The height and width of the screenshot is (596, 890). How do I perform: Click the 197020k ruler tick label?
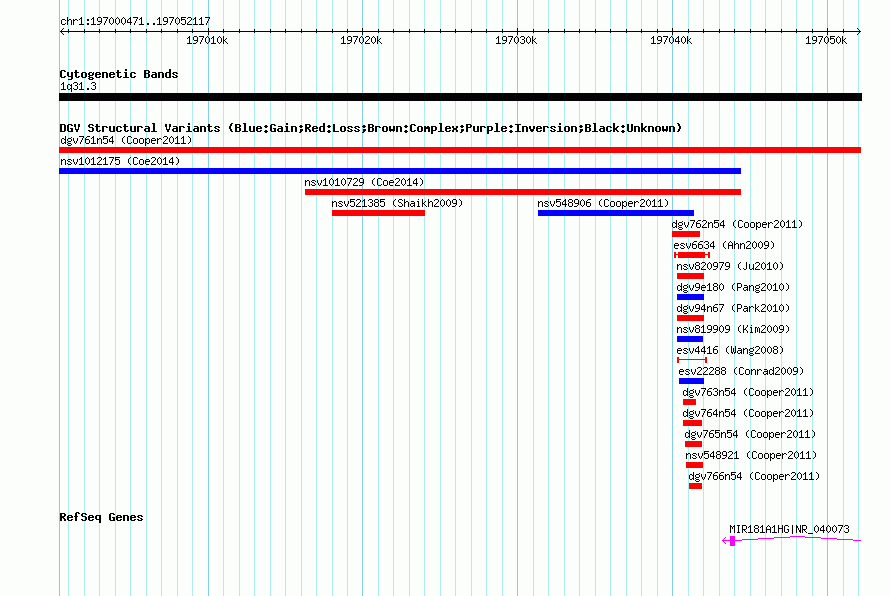pos(361,40)
